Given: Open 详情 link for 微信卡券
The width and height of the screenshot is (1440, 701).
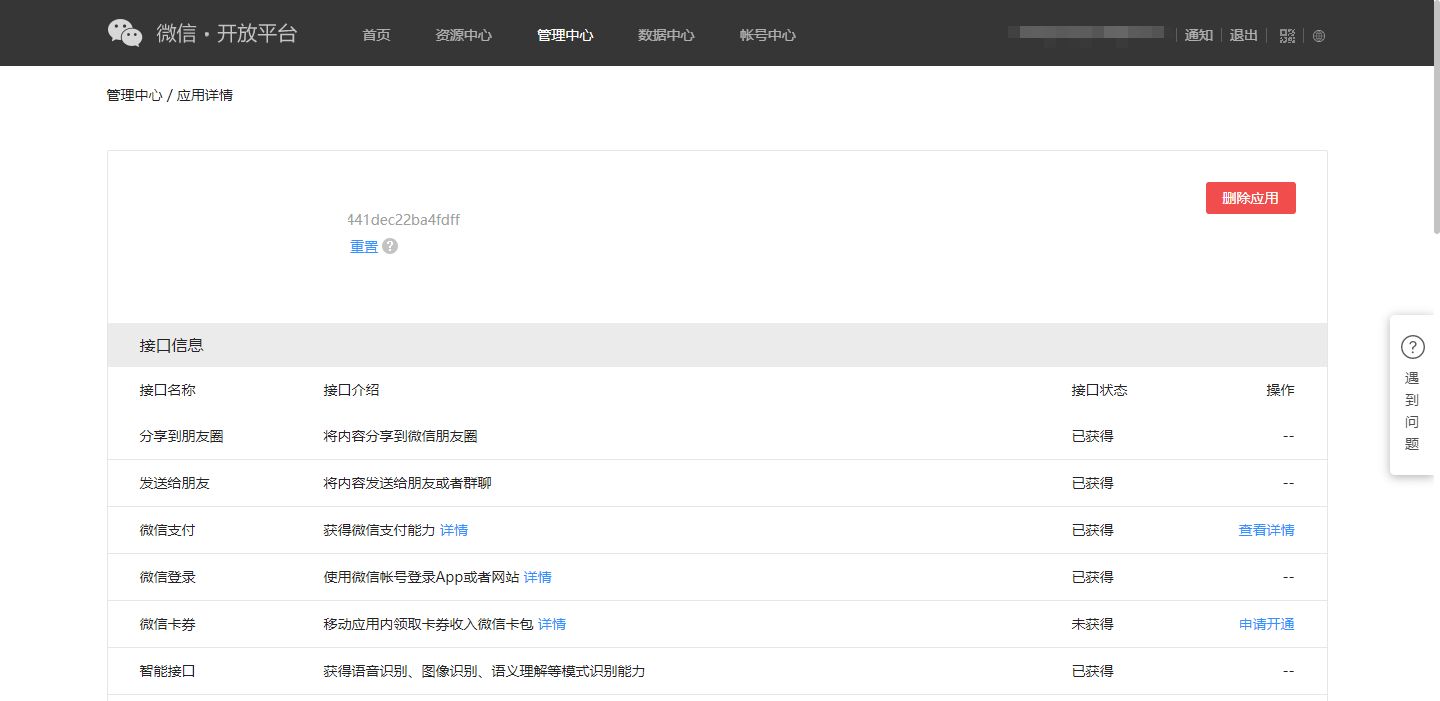Looking at the screenshot, I should [552, 624].
